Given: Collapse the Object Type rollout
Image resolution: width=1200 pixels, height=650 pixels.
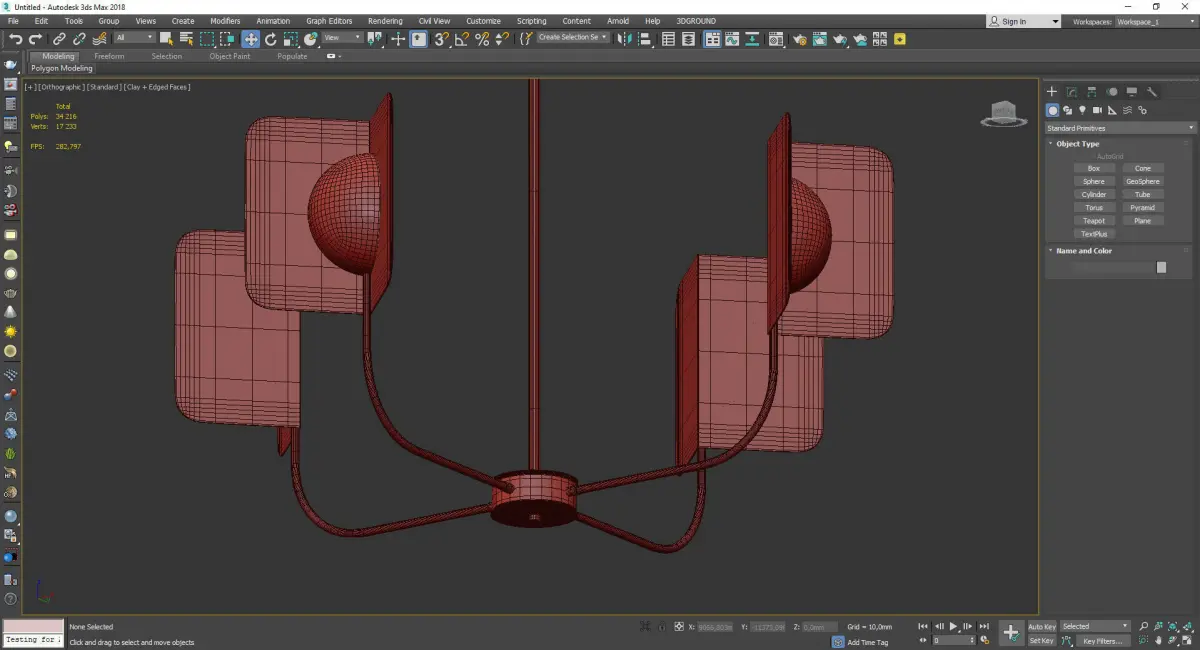Looking at the screenshot, I should (1077, 144).
